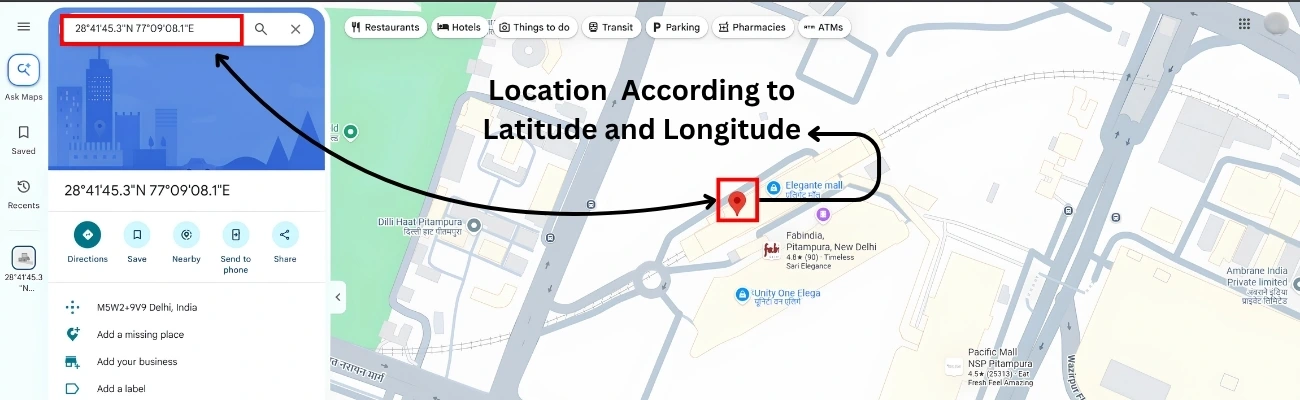Image resolution: width=1300 pixels, height=400 pixels.
Task: Click the coordinates search input field
Action: coord(152,29)
